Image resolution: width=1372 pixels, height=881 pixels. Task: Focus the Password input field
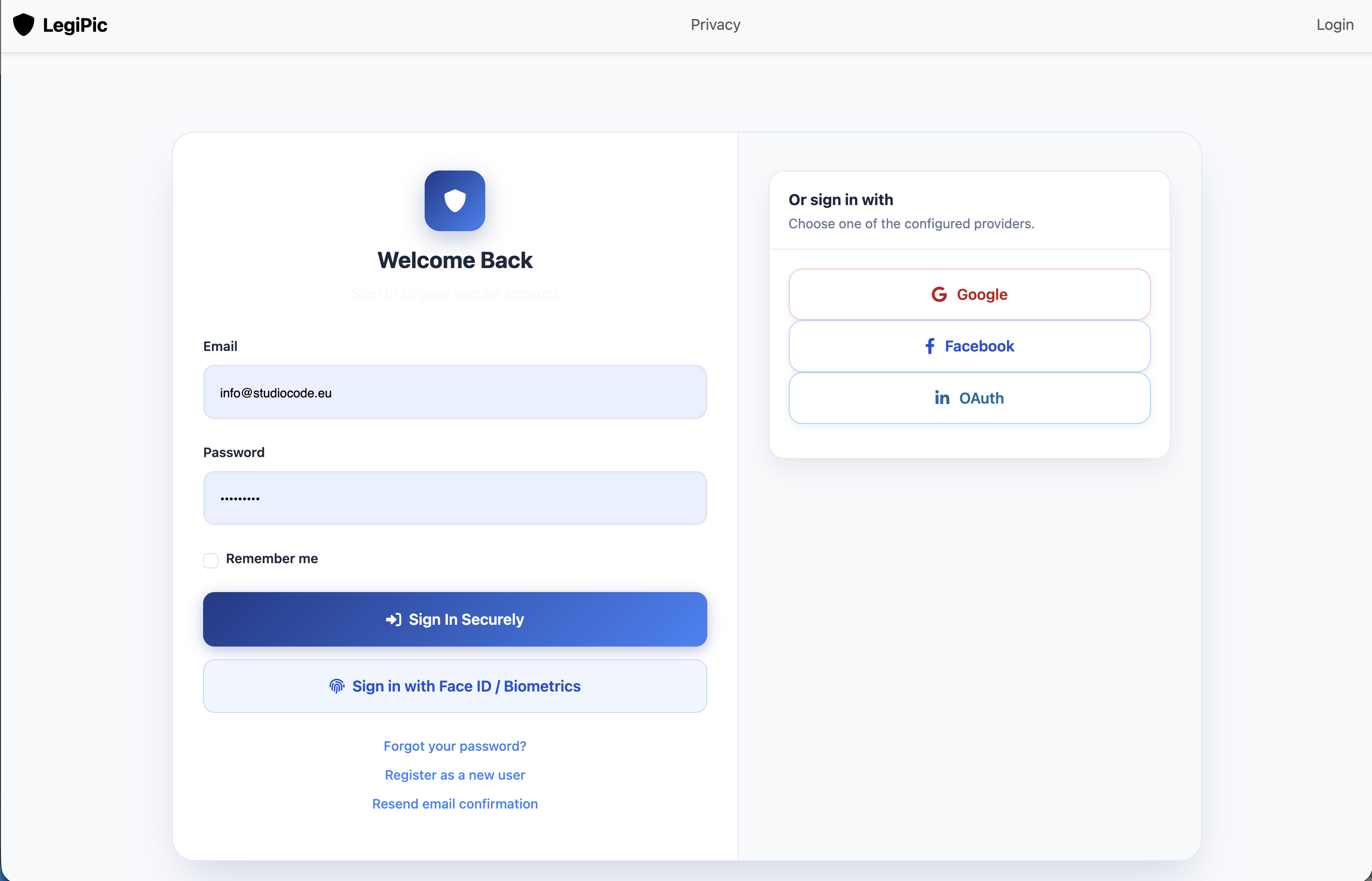tap(455, 498)
